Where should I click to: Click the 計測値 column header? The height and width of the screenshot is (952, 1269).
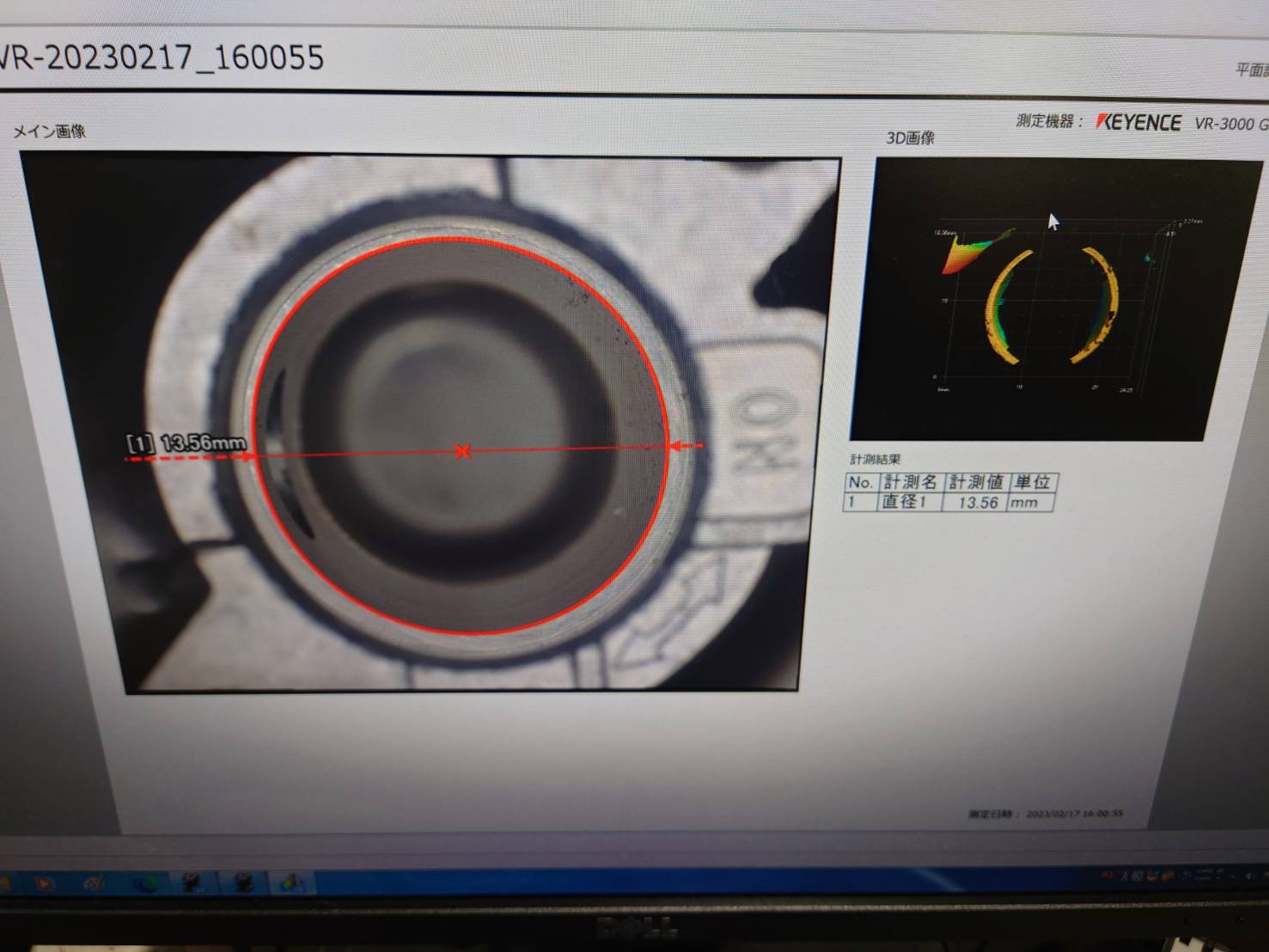(x=975, y=482)
